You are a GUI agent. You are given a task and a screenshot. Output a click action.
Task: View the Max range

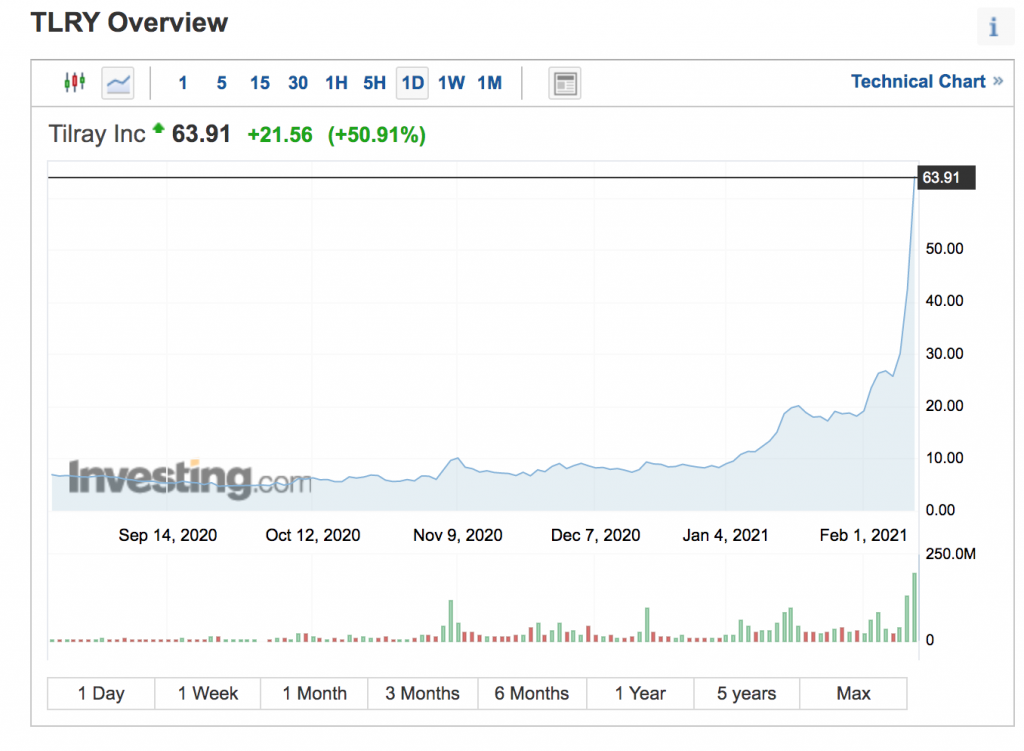pos(854,694)
